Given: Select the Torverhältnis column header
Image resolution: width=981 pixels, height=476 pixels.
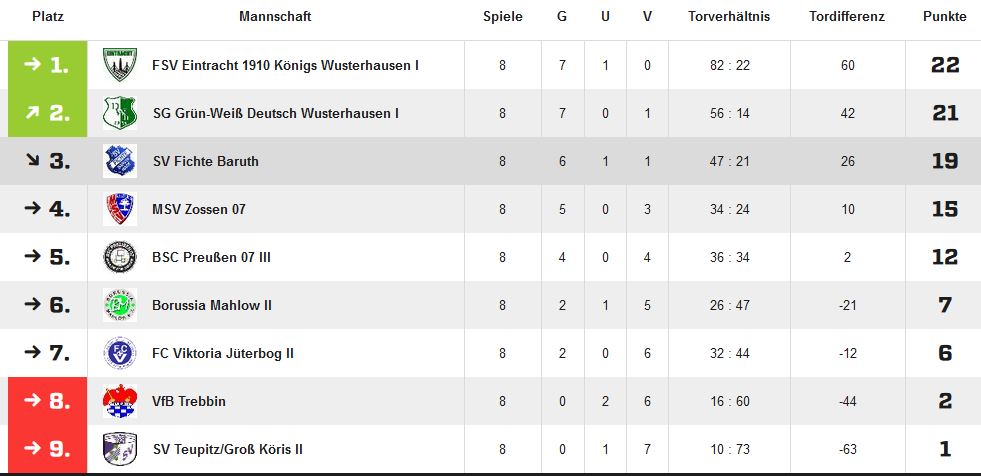Looking at the screenshot, I should point(729,17).
